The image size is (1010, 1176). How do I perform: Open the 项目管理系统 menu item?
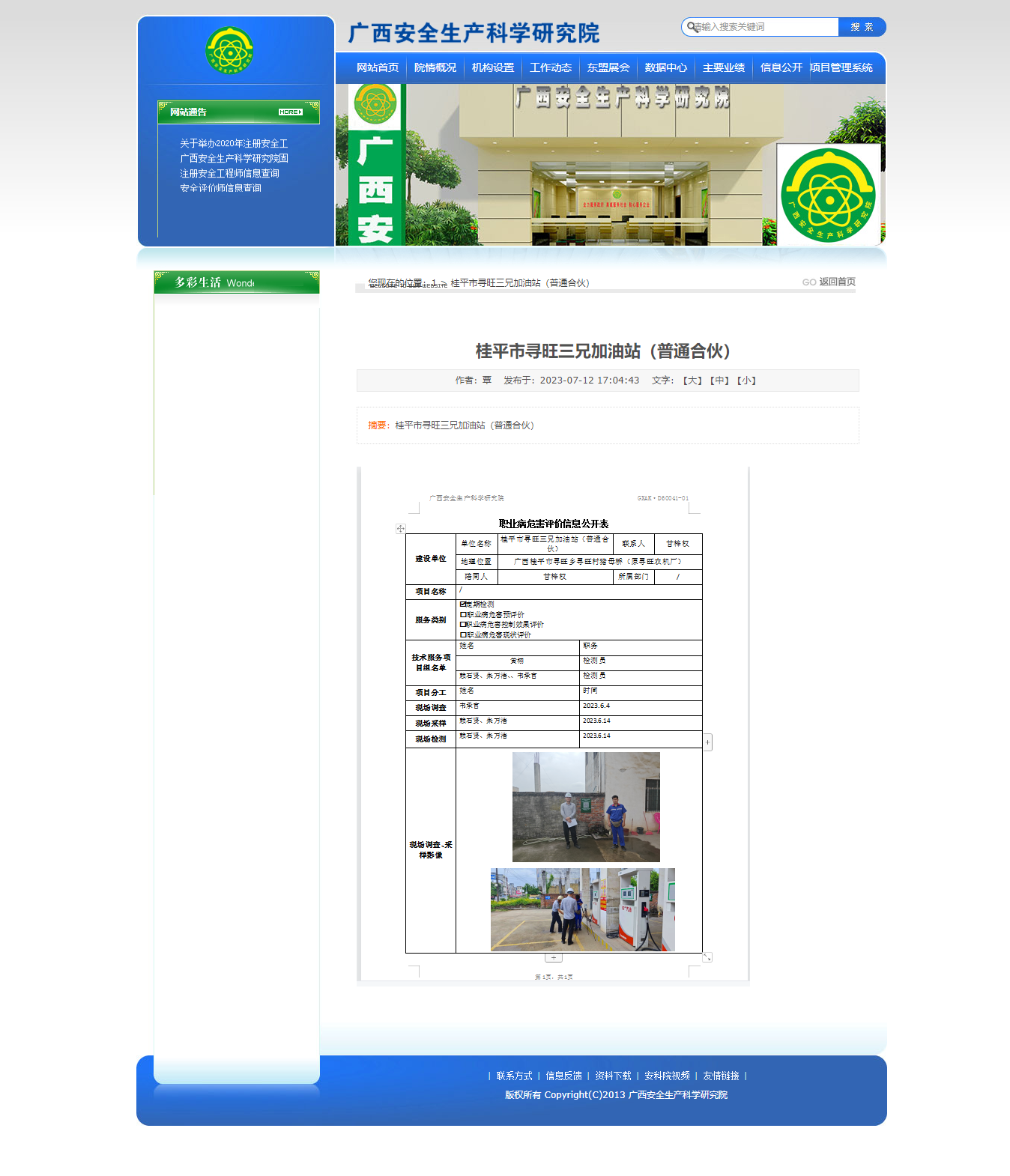pos(841,67)
